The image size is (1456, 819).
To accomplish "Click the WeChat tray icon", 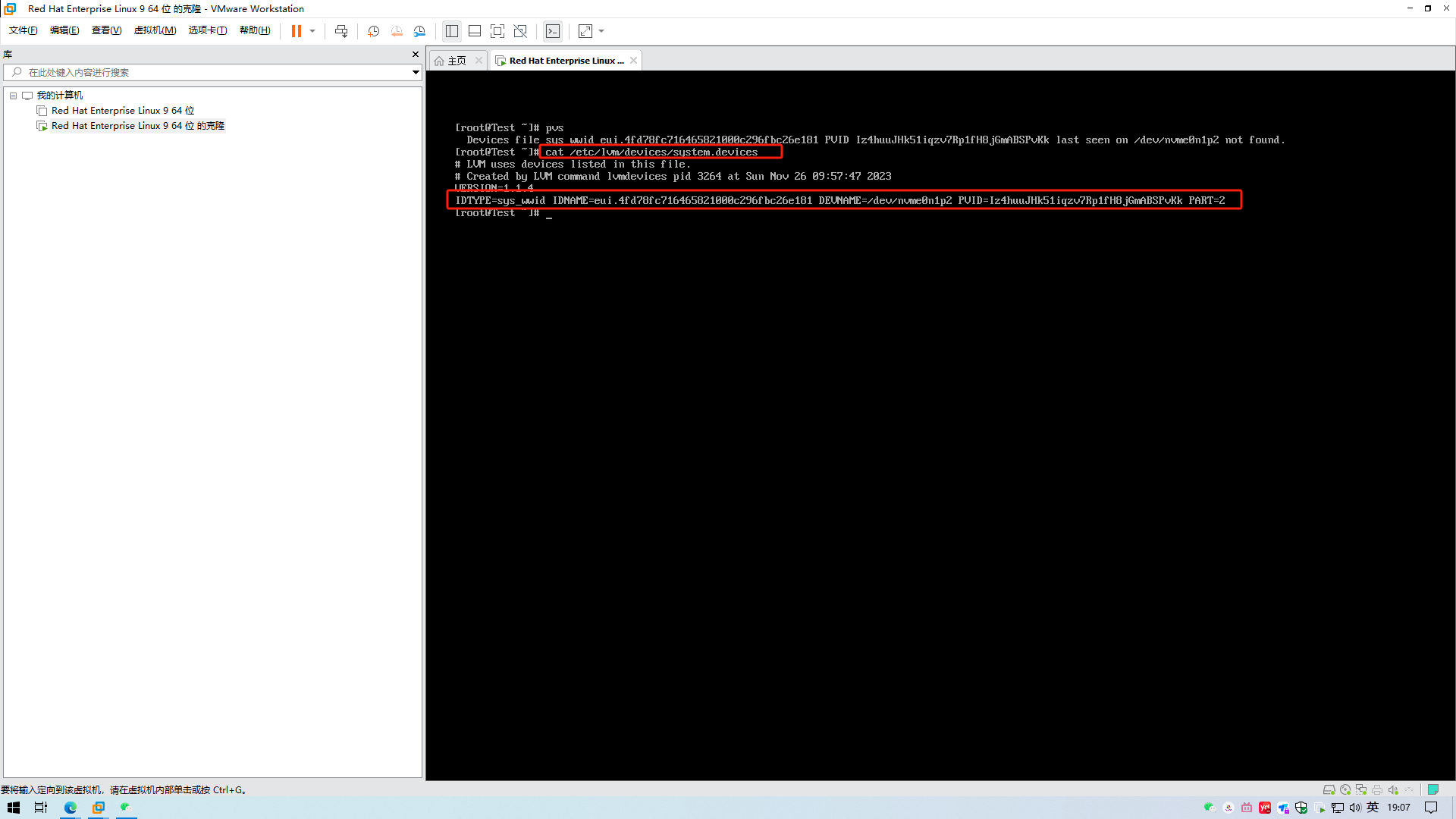I will click(1210, 808).
